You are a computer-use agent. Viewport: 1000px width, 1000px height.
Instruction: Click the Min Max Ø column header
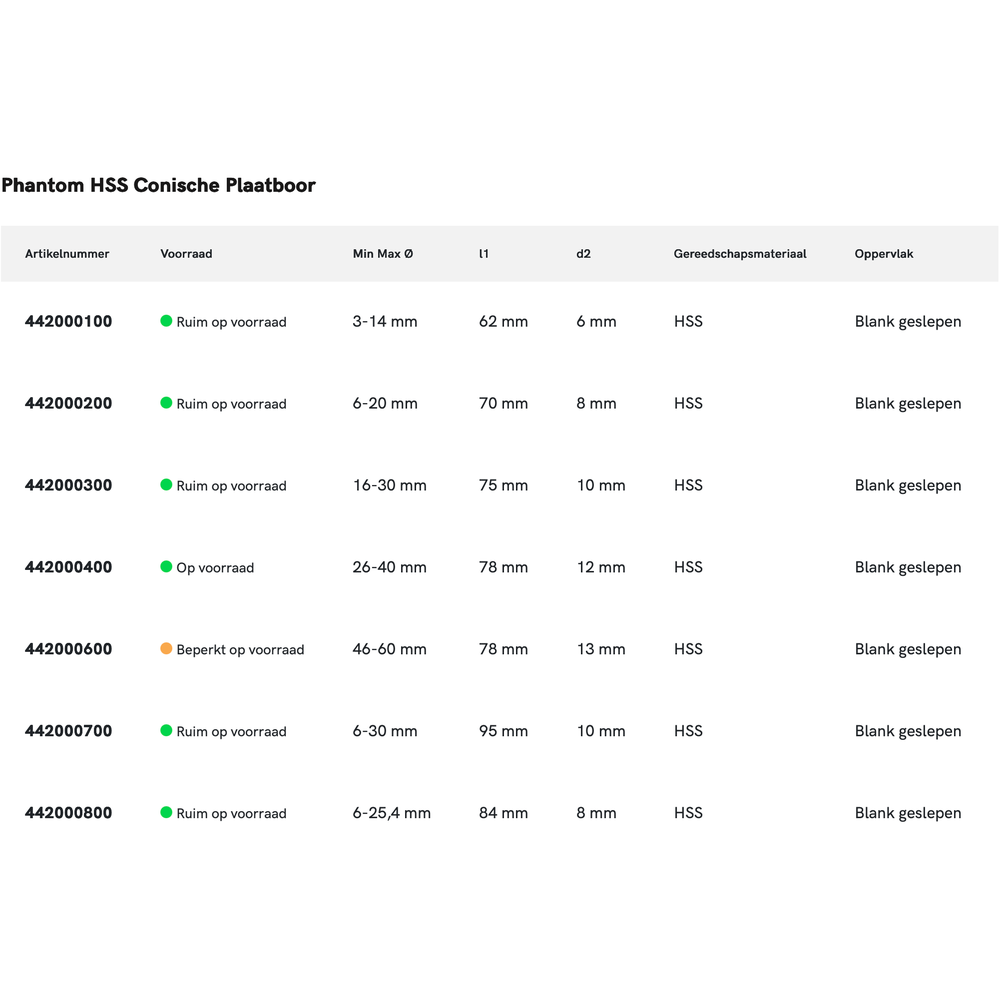point(383,254)
